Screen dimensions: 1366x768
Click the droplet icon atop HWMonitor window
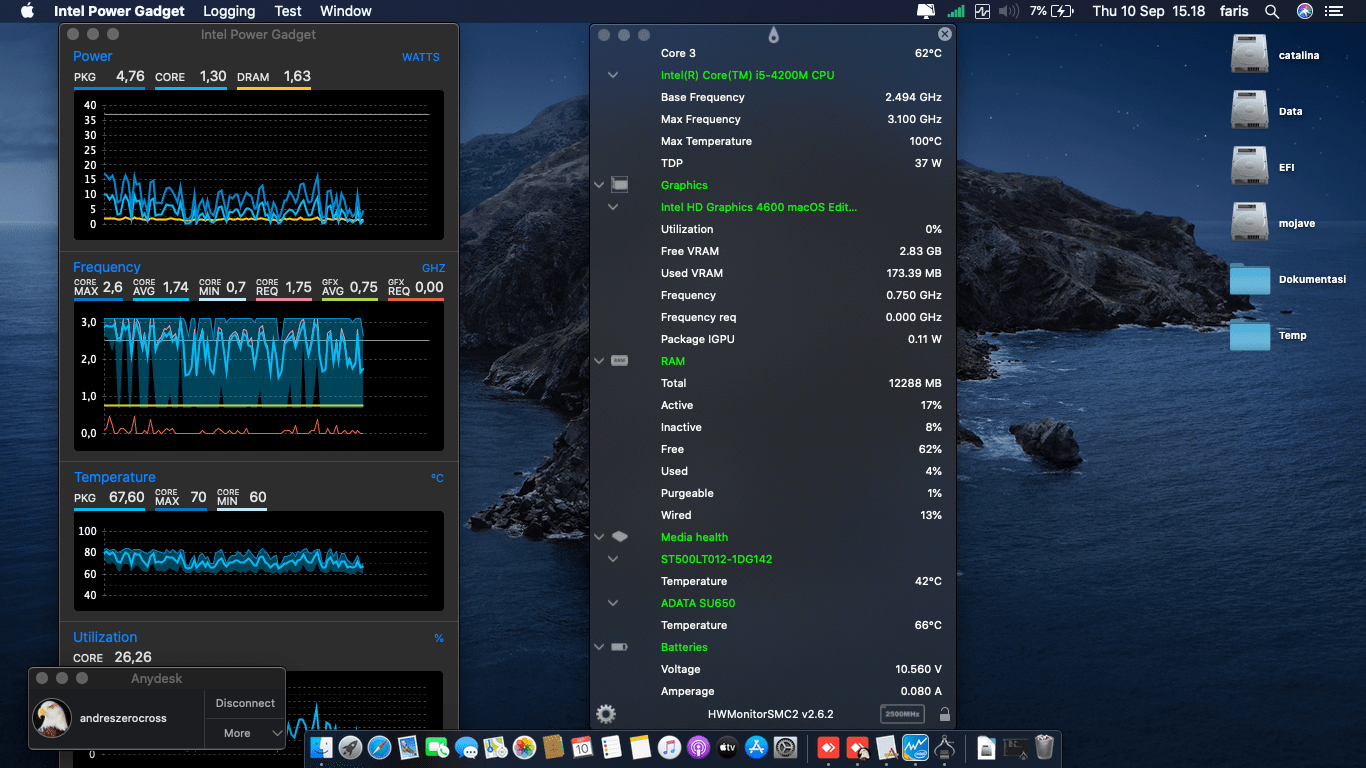pos(773,35)
